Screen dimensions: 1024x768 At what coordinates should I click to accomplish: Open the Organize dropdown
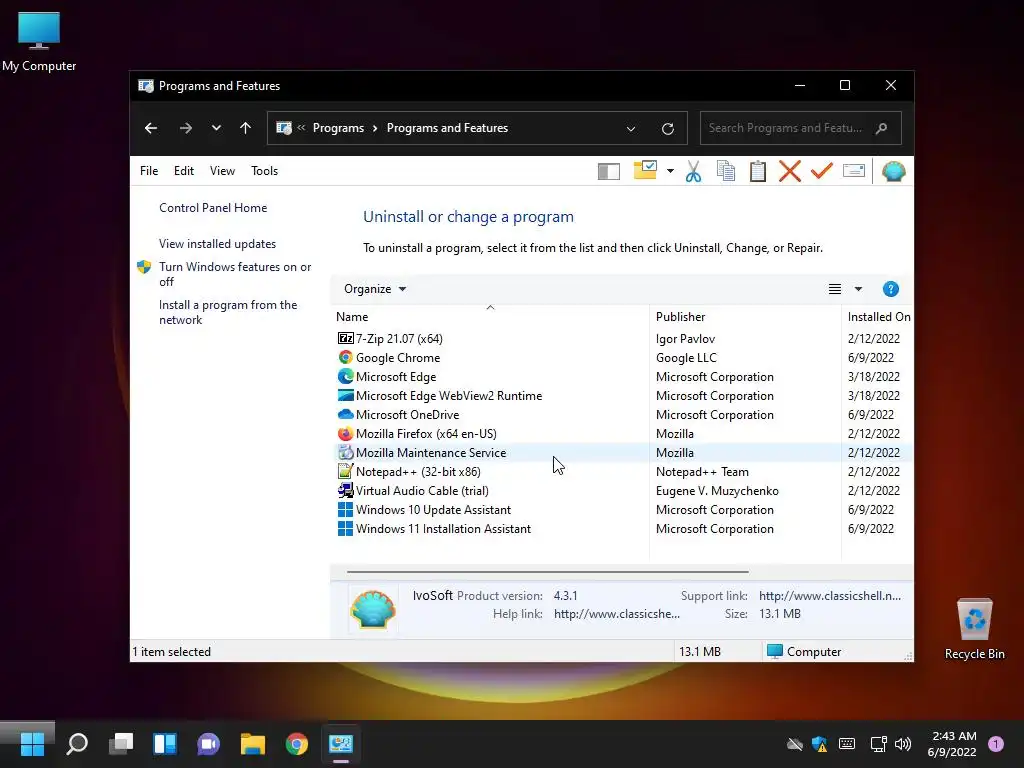click(x=375, y=289)
